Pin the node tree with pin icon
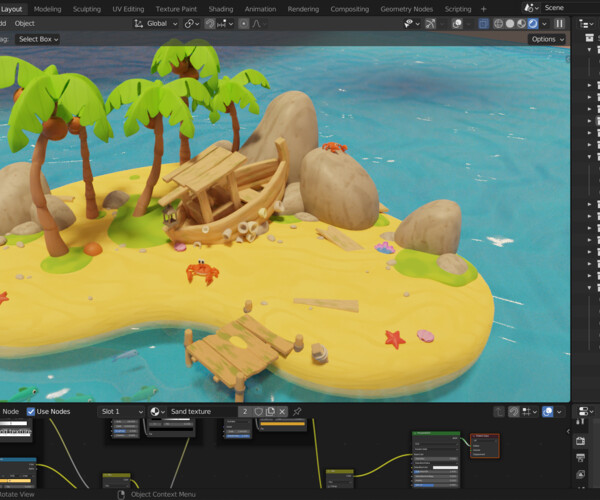The height and width of the screenshot is (500, 600). [x=297, y=412]
